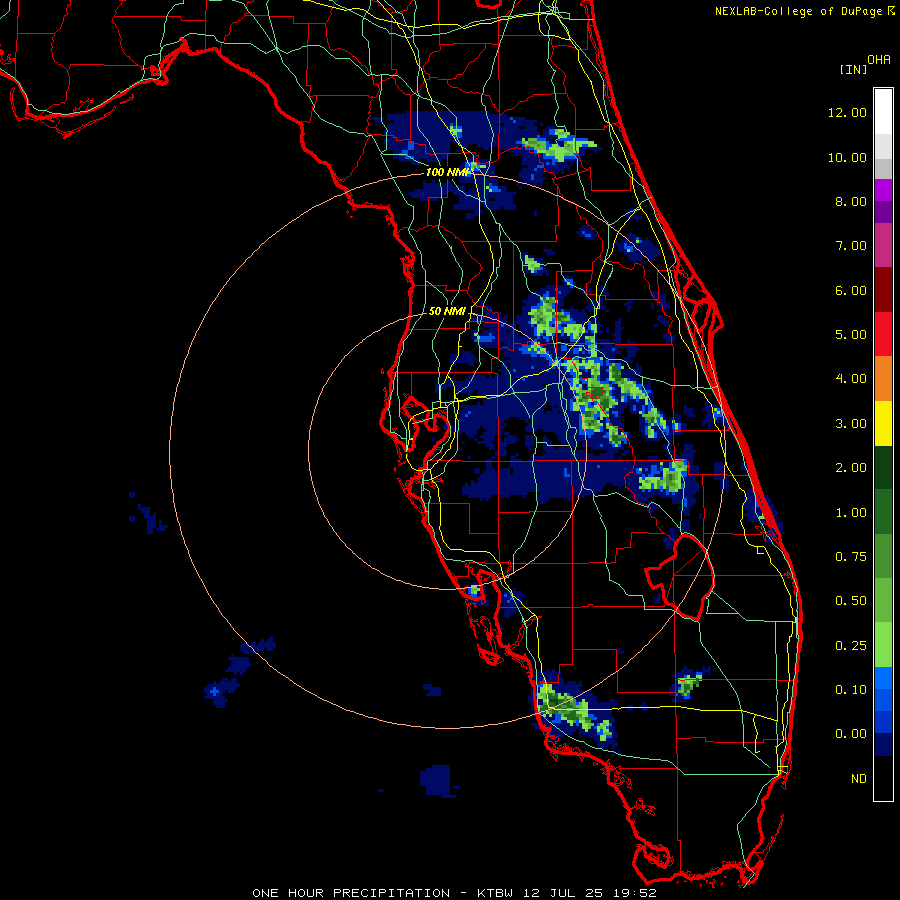Click the 3.00 legend value
This screenshot has height=900, width=900.
851,424
